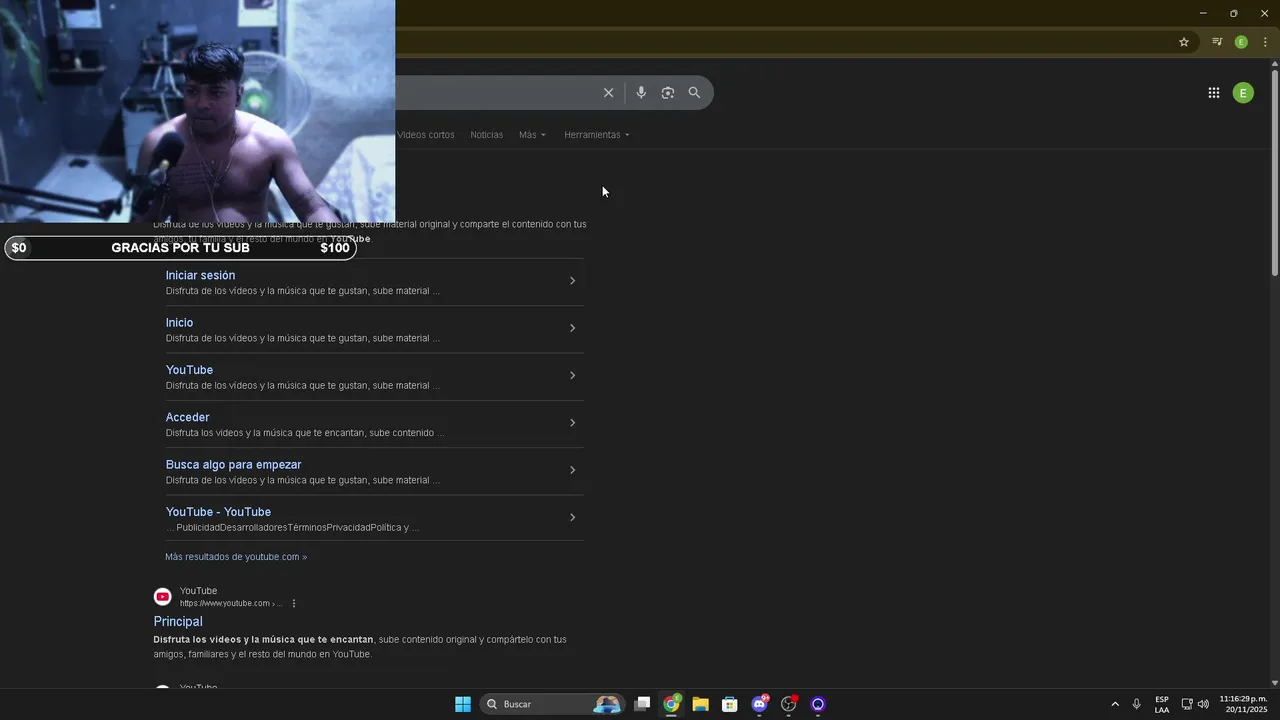Expand the Herramientas dropdown
1280x720 pixels.
(597, 135)
